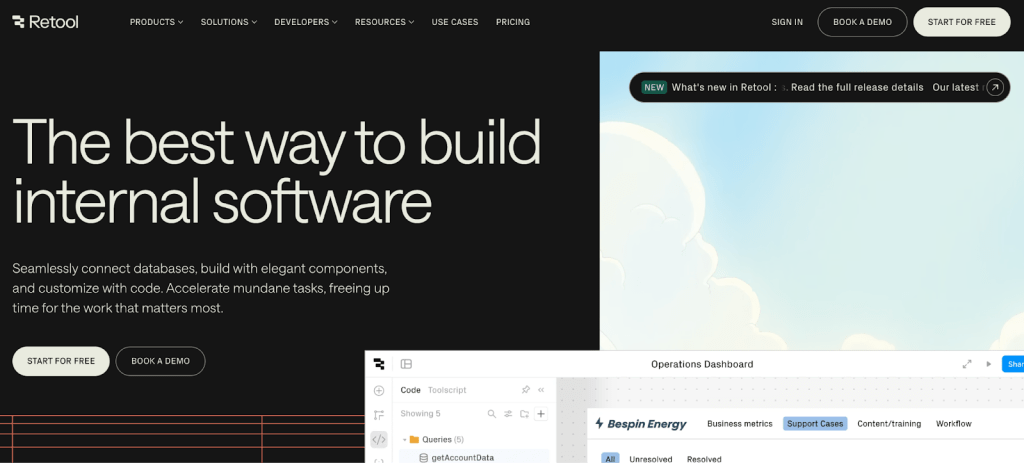Open the Content/training tab

pyautogui.click(x=889, y=424)
